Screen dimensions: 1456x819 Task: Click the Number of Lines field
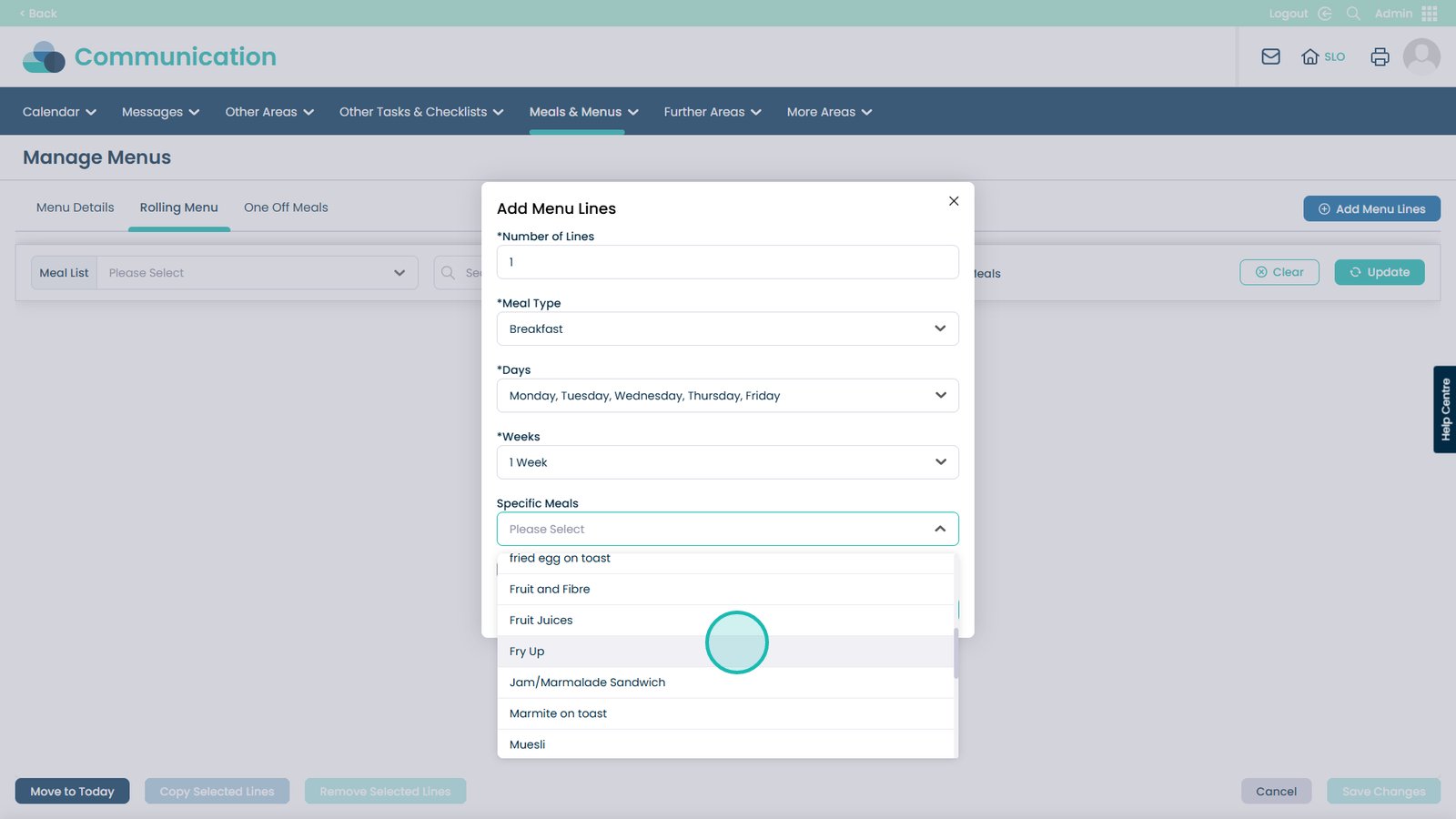(727, 262)
